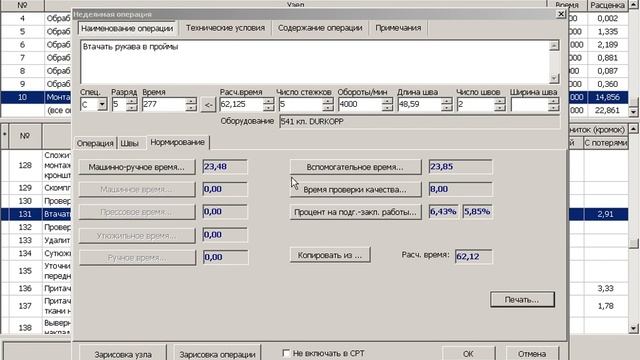This screenshot has width=640, height=360.
Task: Click the quality check value 8,00
Action: pos(460,189)
